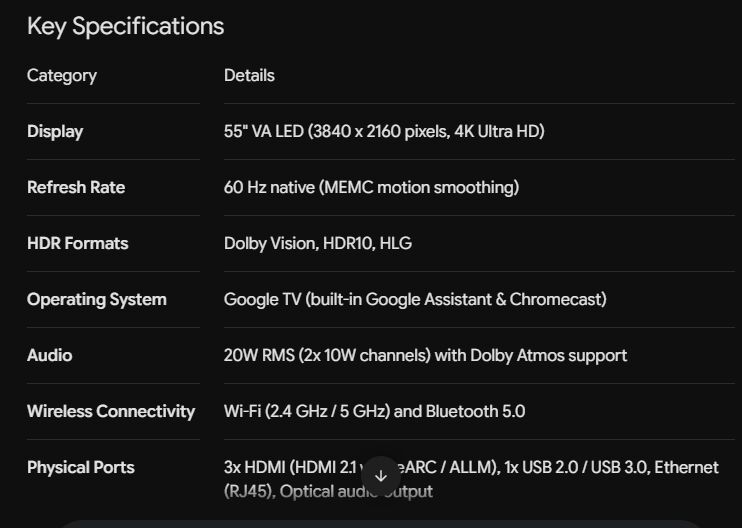The image size is (742, 528).
Task: Click the scroll-down arrow button
Action: [381, 476]
